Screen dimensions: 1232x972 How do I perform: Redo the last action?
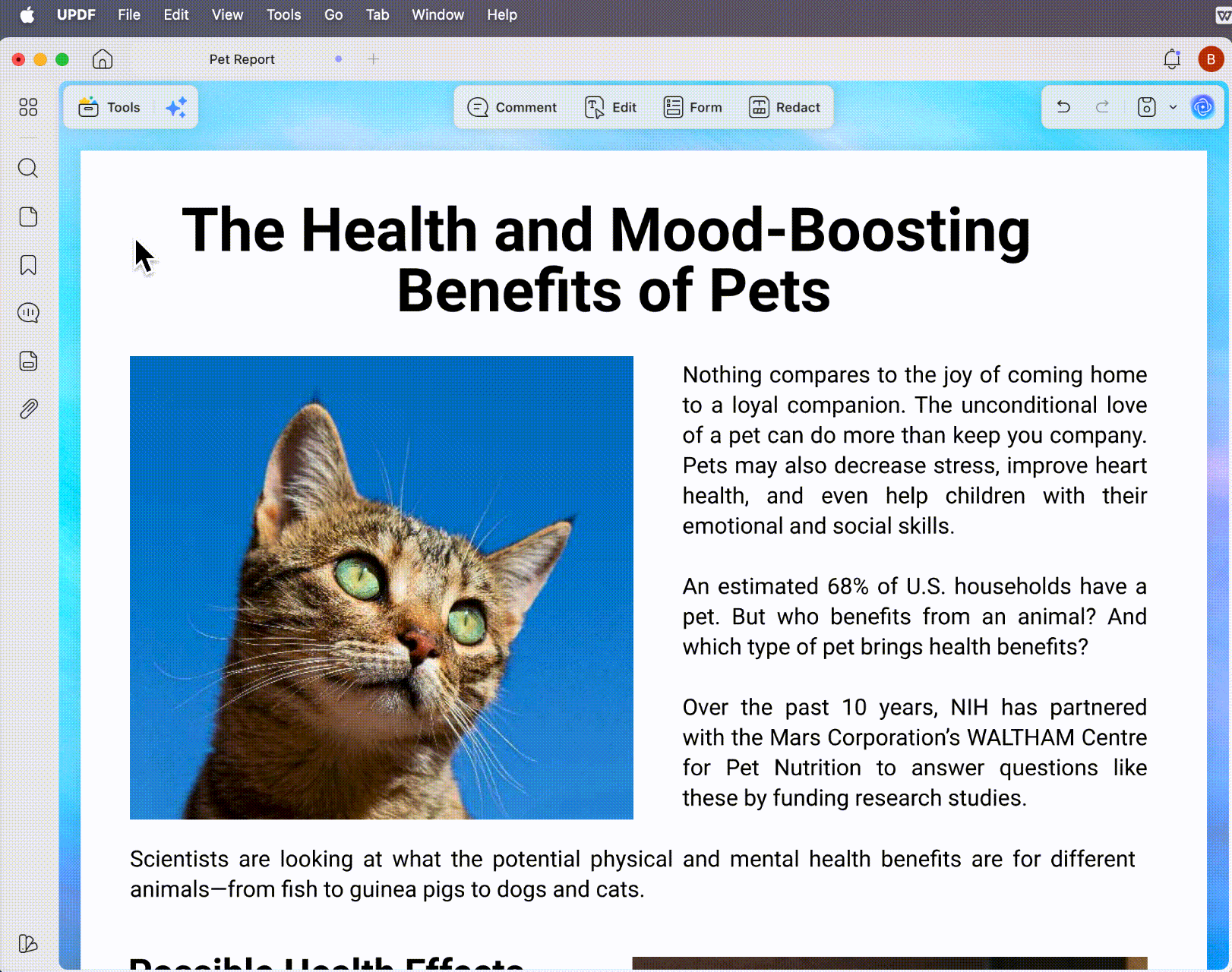click(1103, 107)
